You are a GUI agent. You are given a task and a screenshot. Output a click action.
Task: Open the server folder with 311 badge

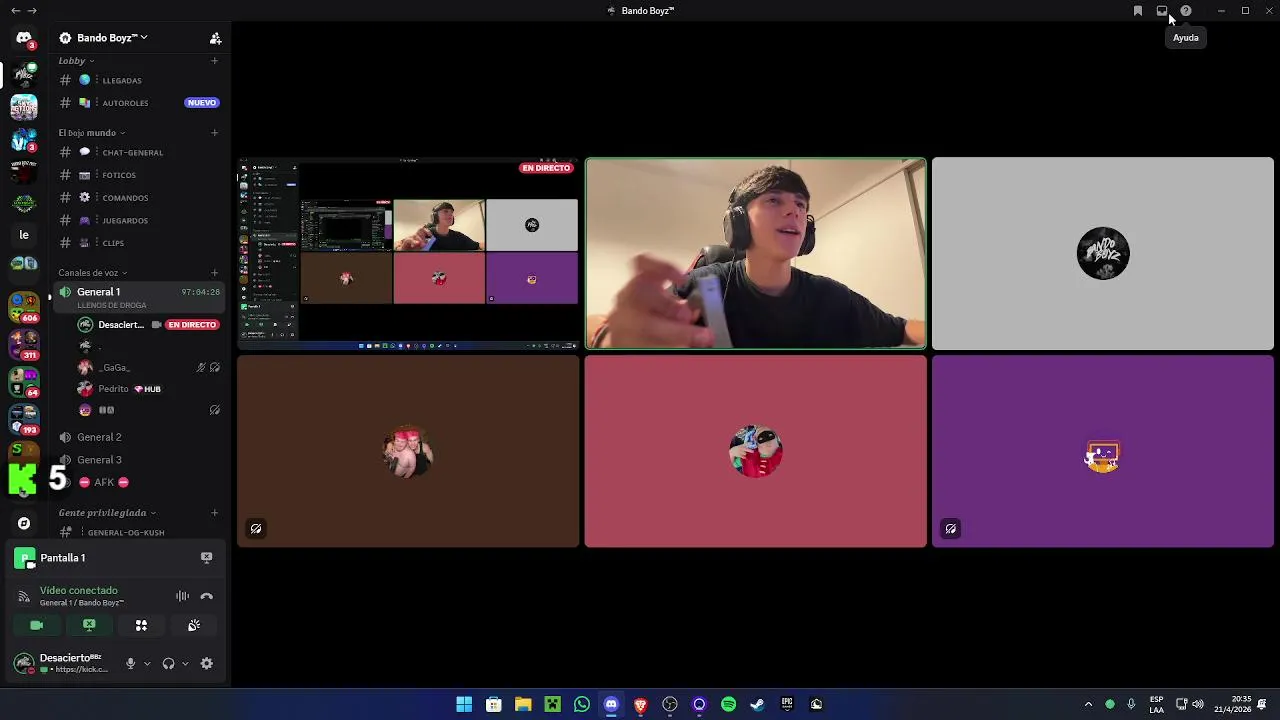click(x=24, y=345)
